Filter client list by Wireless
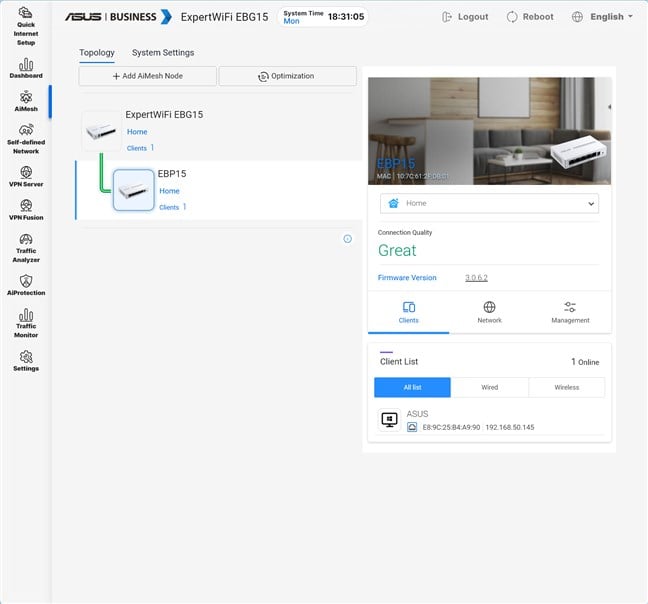 (567, 388)
